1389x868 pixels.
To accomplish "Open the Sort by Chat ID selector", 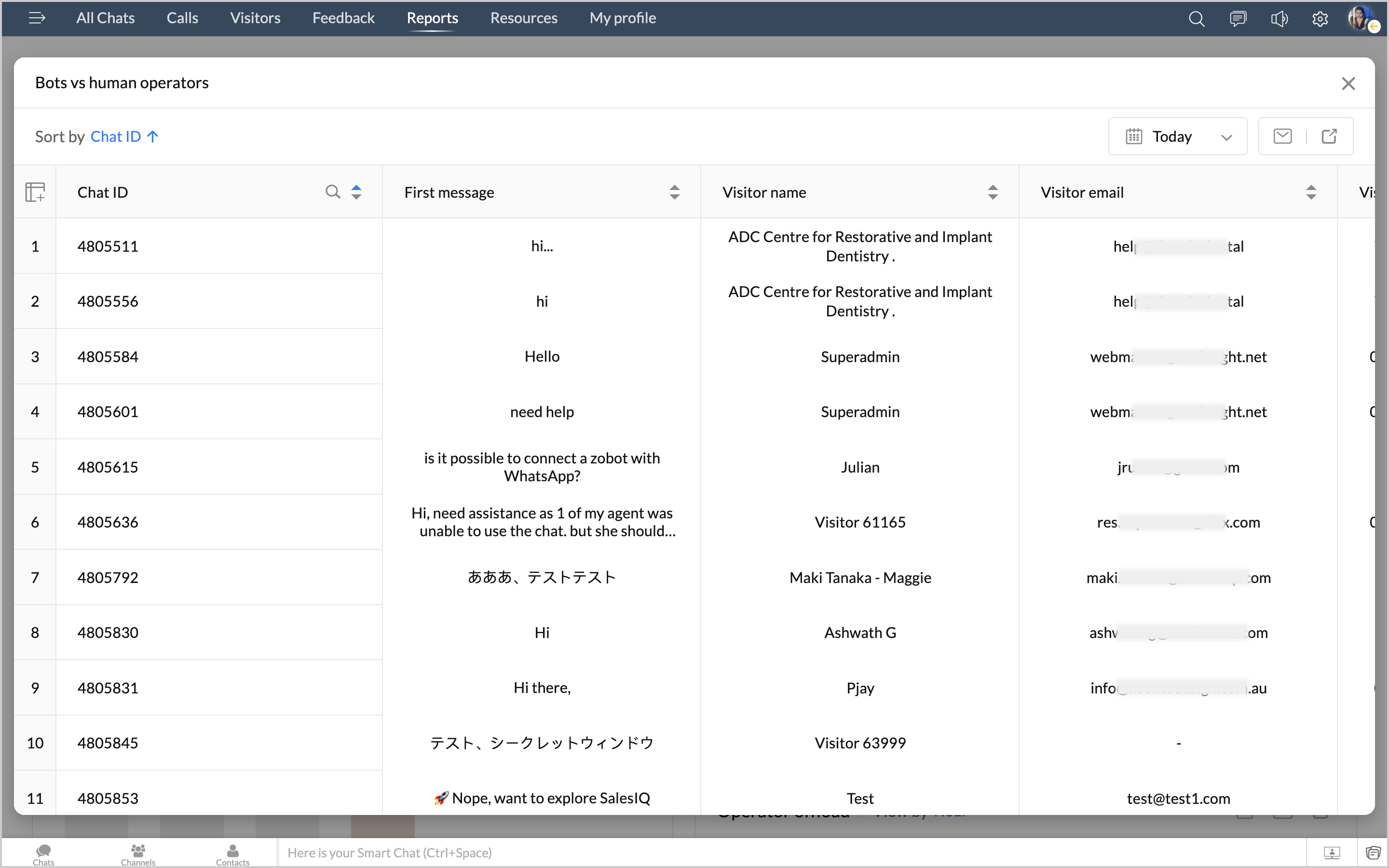I will coord(117,136).
